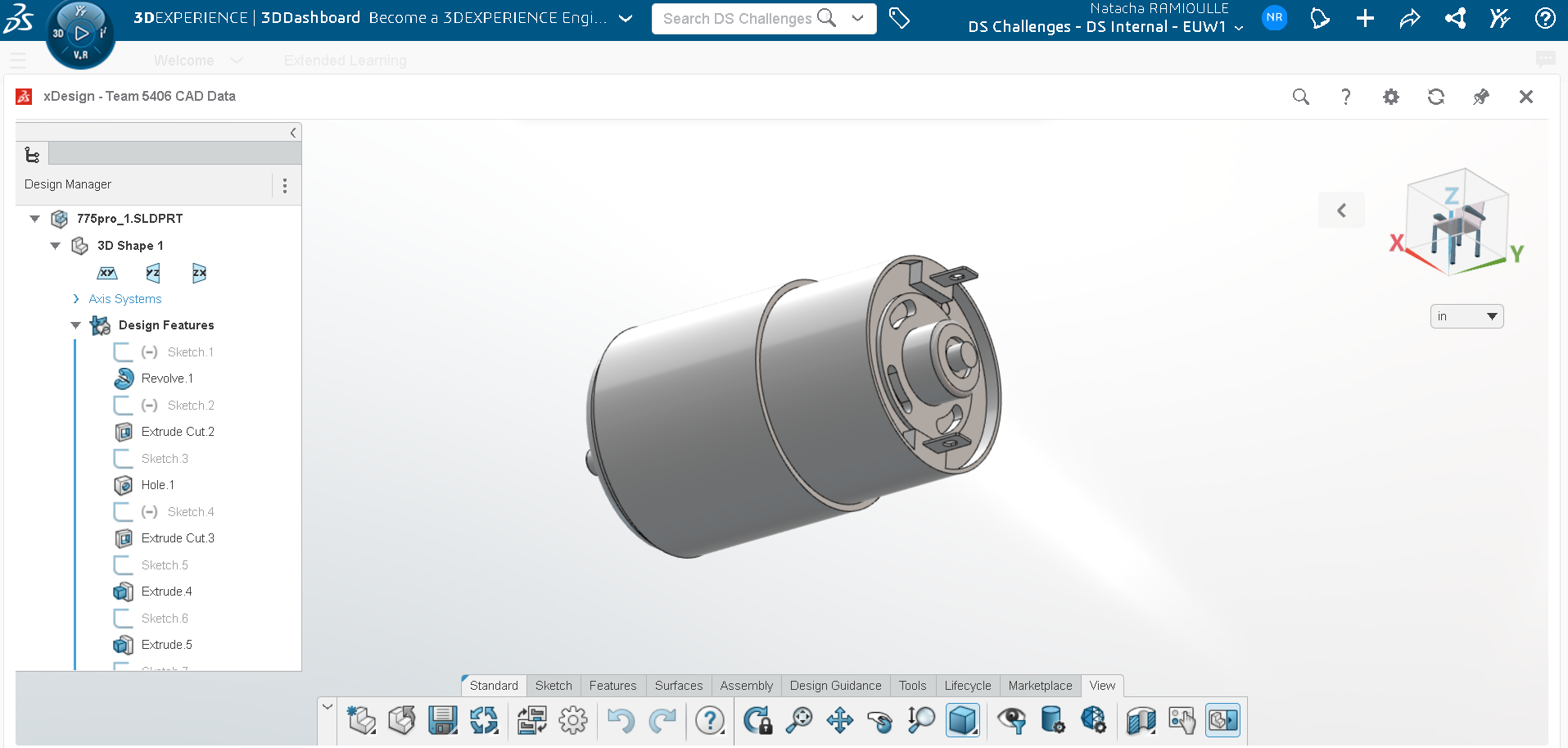The image size is (1568, 748).
Task: Open the units dropdown showing 'in'
Action: 1466,316
